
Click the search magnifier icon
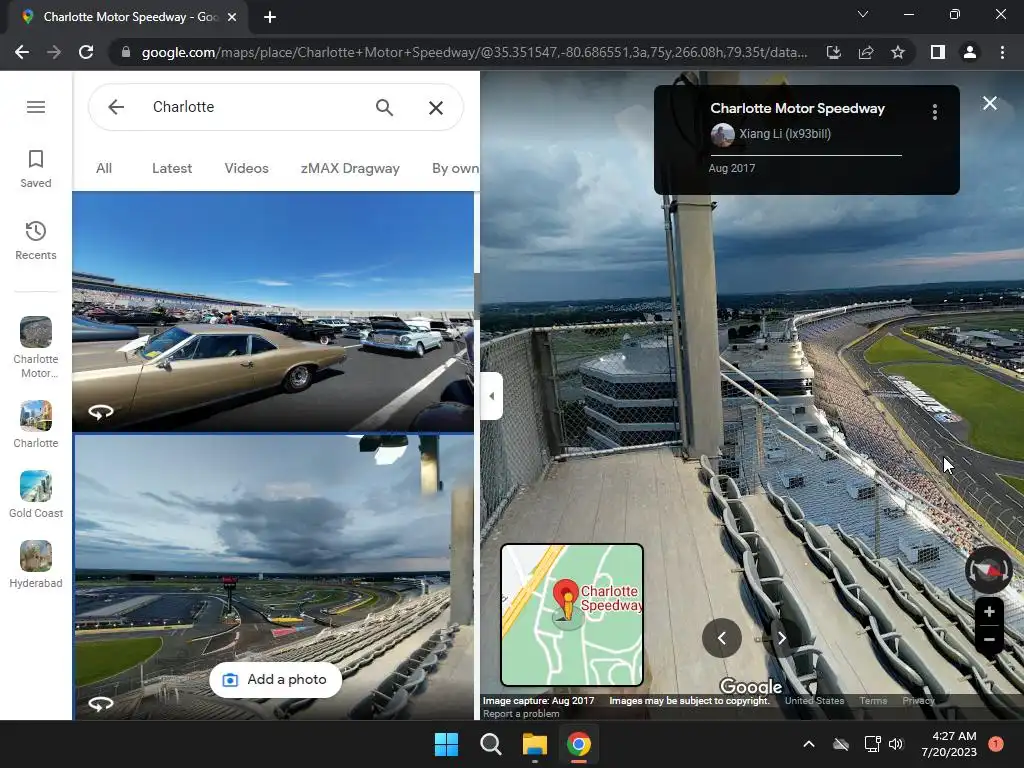click(x=385, y=107)
